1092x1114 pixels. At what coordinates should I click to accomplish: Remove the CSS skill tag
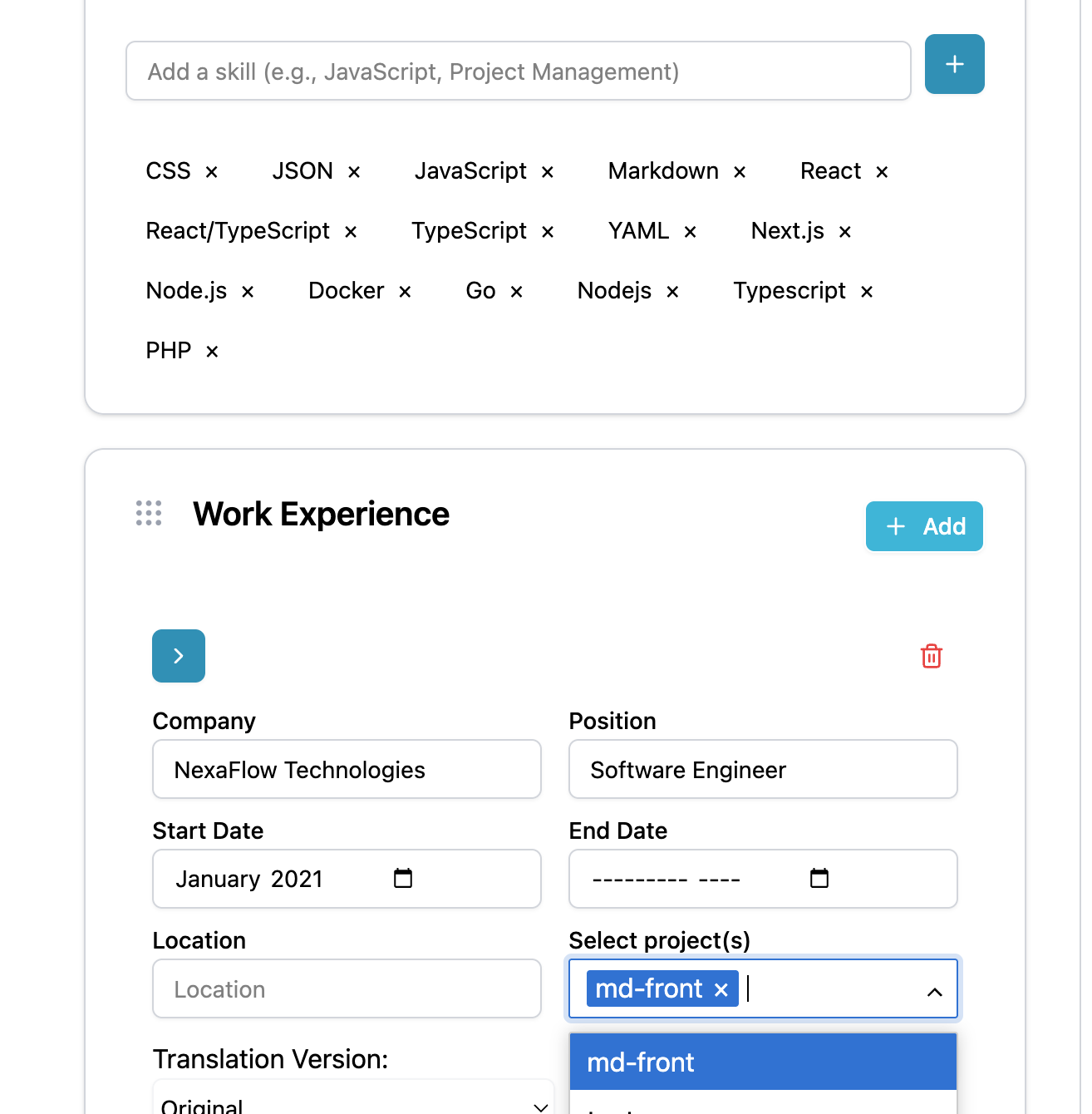pyautogui.click(x=211, y=171)
